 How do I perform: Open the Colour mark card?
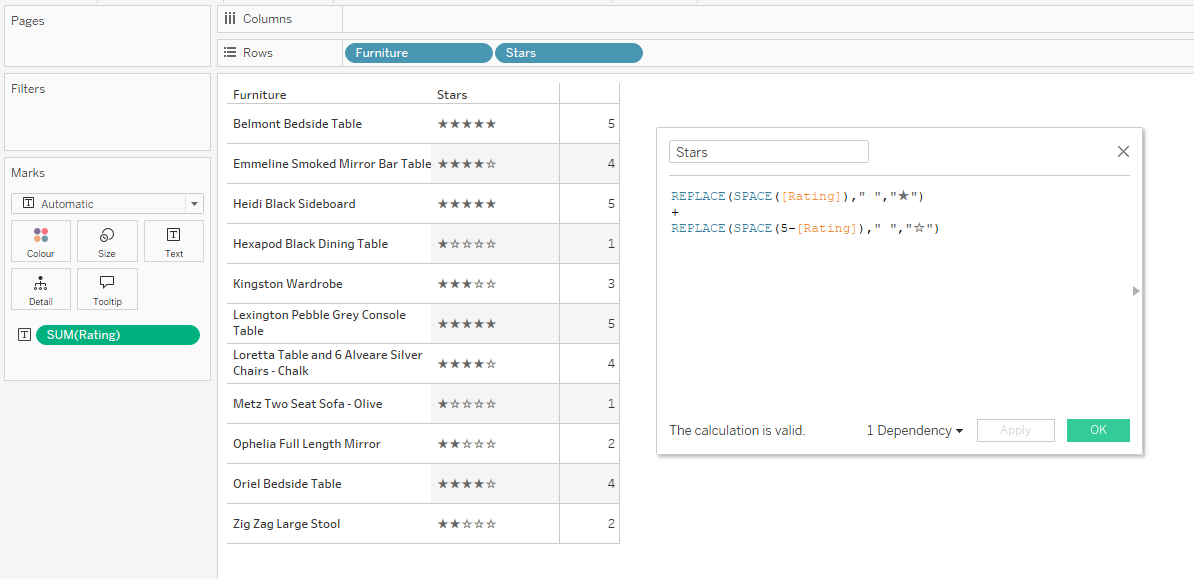pos(41,242)
